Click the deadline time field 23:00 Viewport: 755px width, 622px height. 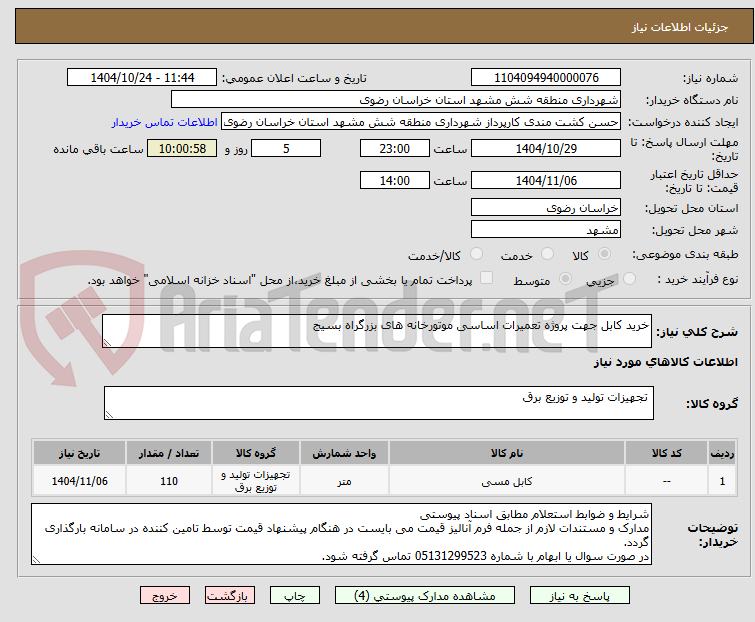395,148
